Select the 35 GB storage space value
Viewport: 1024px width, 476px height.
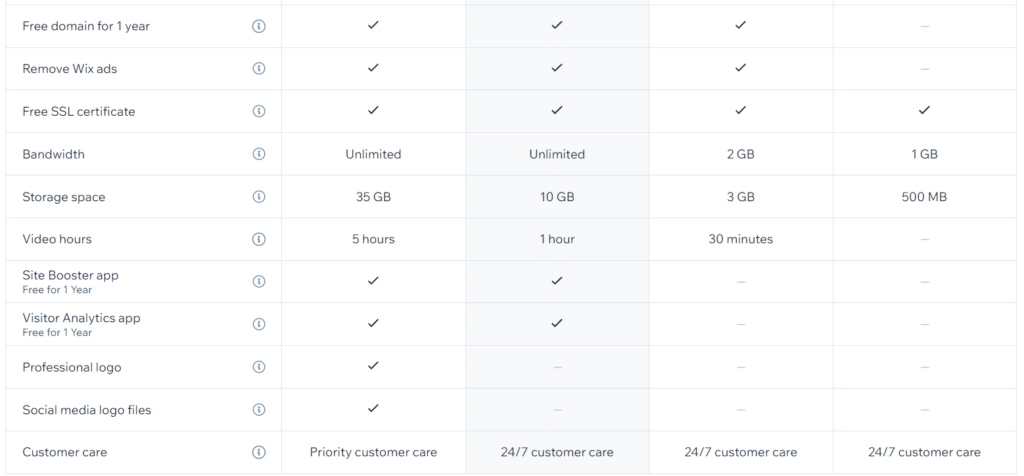(x=373, y=197)
